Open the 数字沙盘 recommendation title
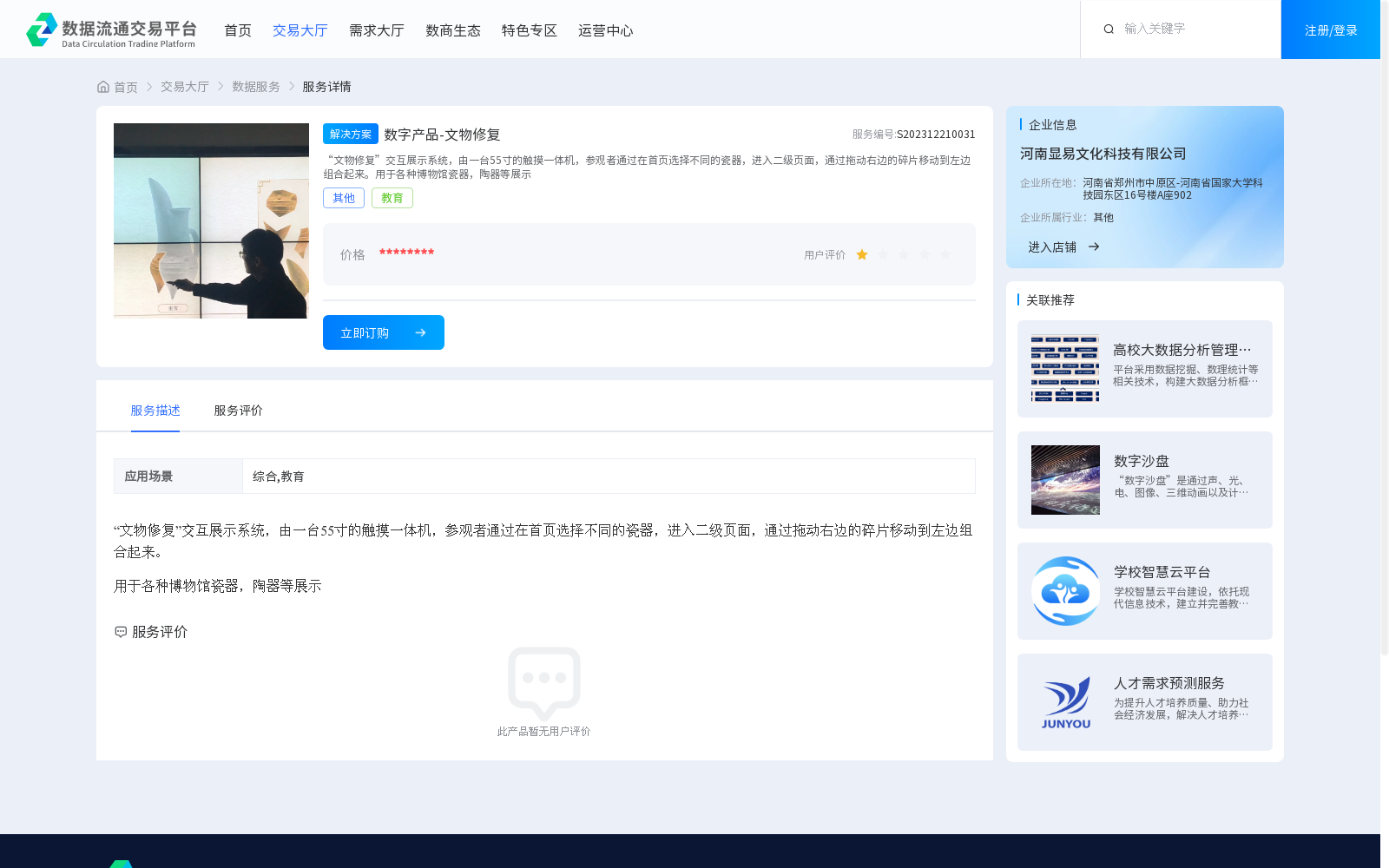This screenshot has height=868, width=1389. point(1142,461)
